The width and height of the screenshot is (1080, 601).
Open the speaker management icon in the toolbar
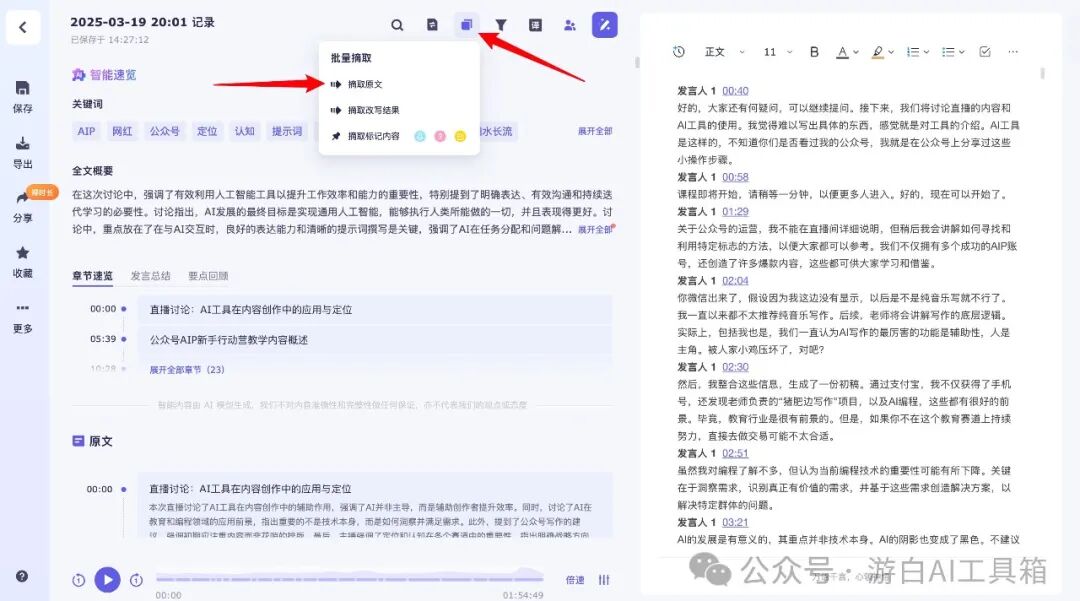pos(569,24)
